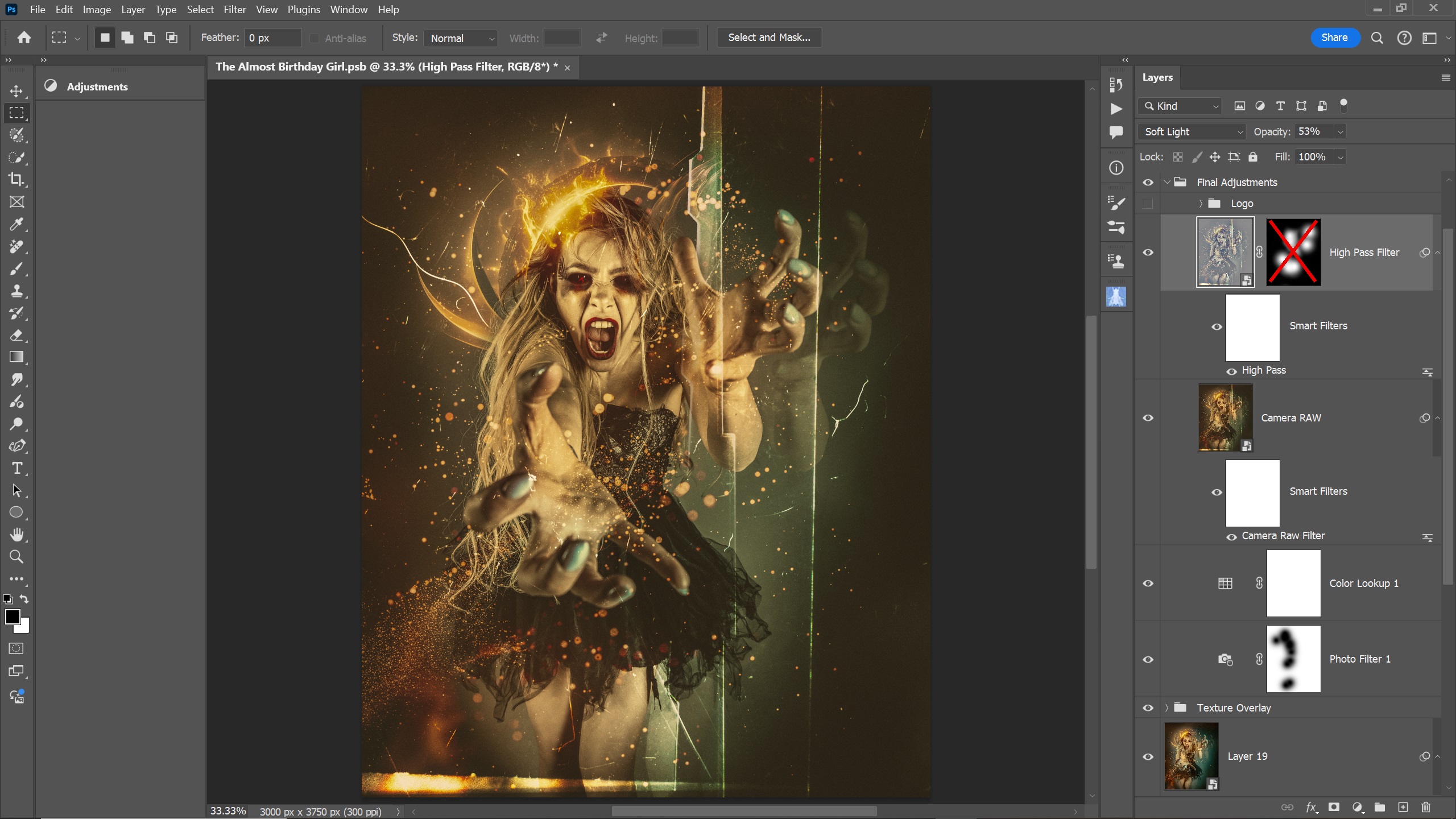Select the Crop tool
This screenshot has width=1456, height=819.
pyautogui.click(x=16, y=180)
